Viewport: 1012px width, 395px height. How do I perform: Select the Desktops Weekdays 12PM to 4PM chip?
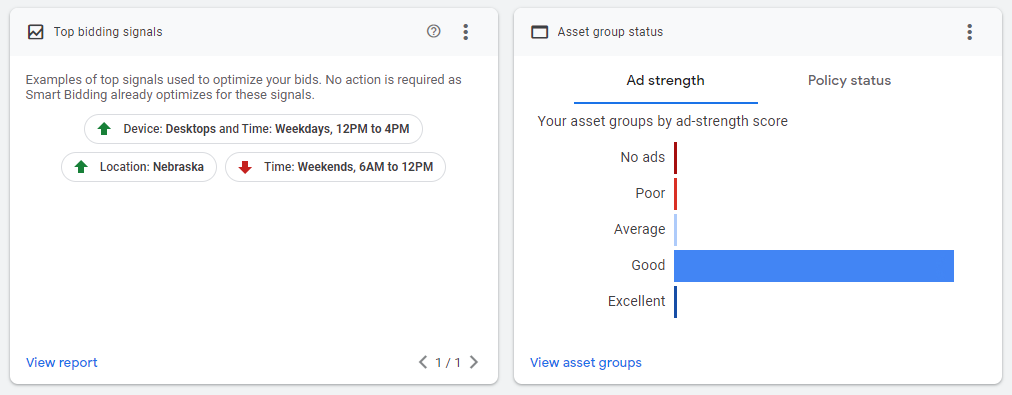point(253,129)
